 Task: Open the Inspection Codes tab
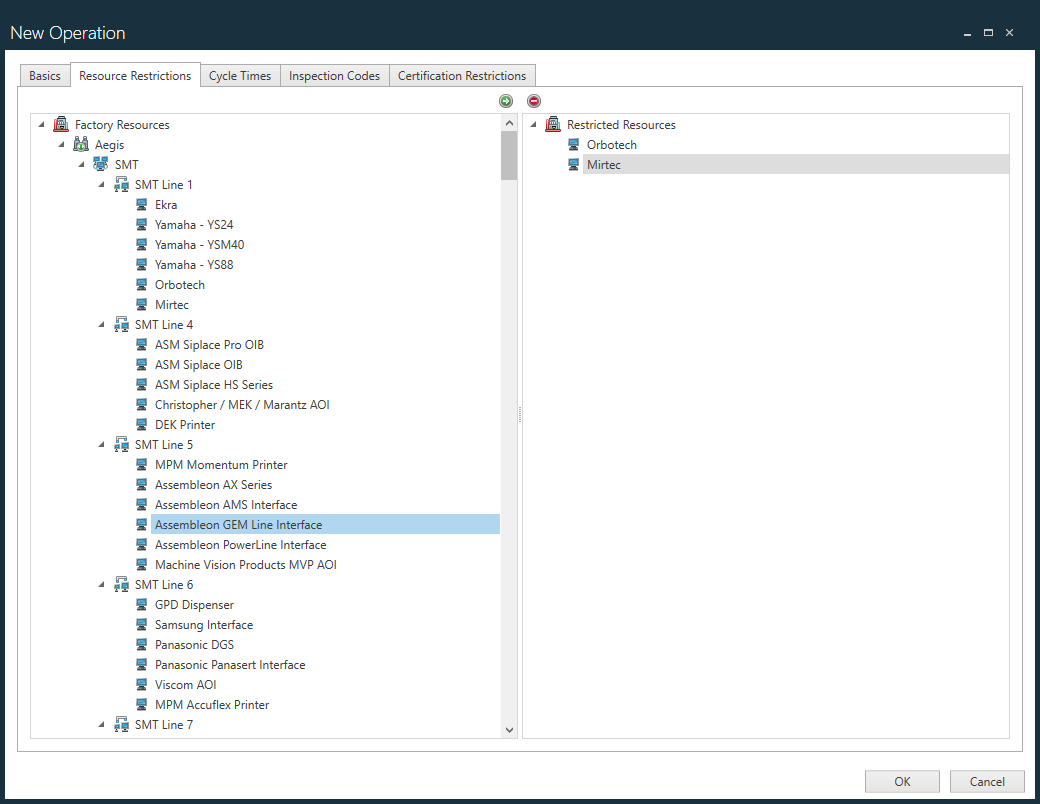334,75
